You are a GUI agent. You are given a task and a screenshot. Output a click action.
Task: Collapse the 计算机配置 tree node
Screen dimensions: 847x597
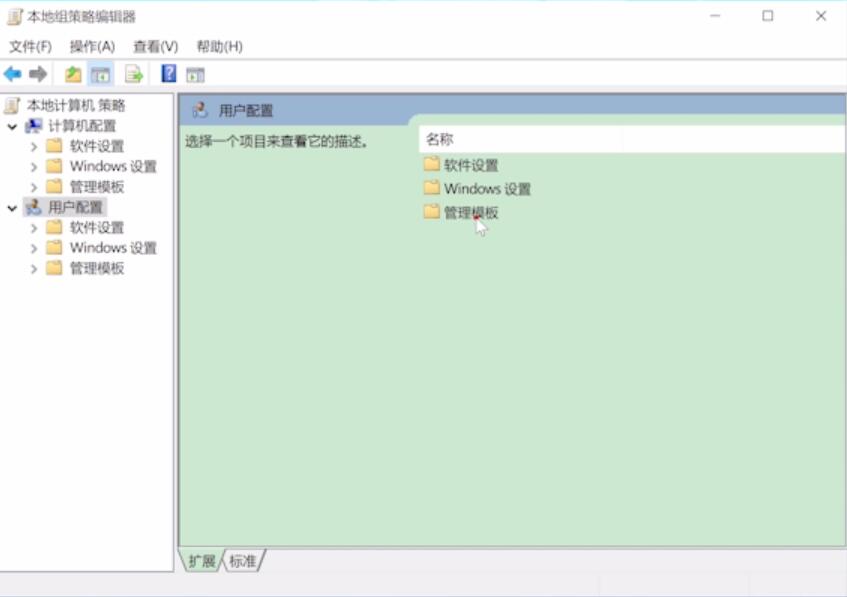12,126
